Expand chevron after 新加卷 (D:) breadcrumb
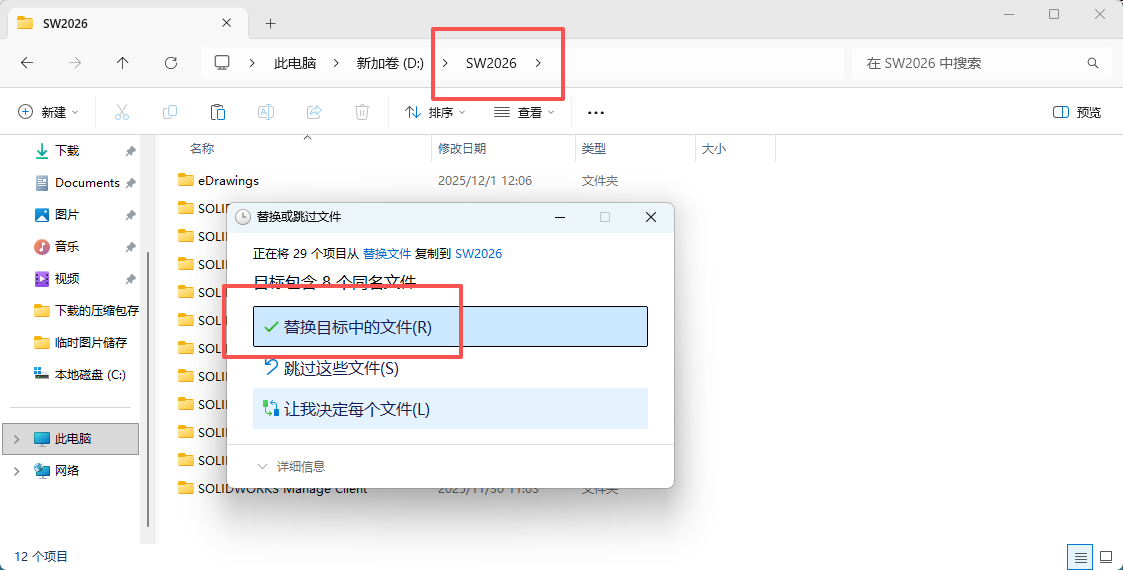This screenshot has width=1123, height=570. coord(445,63)
